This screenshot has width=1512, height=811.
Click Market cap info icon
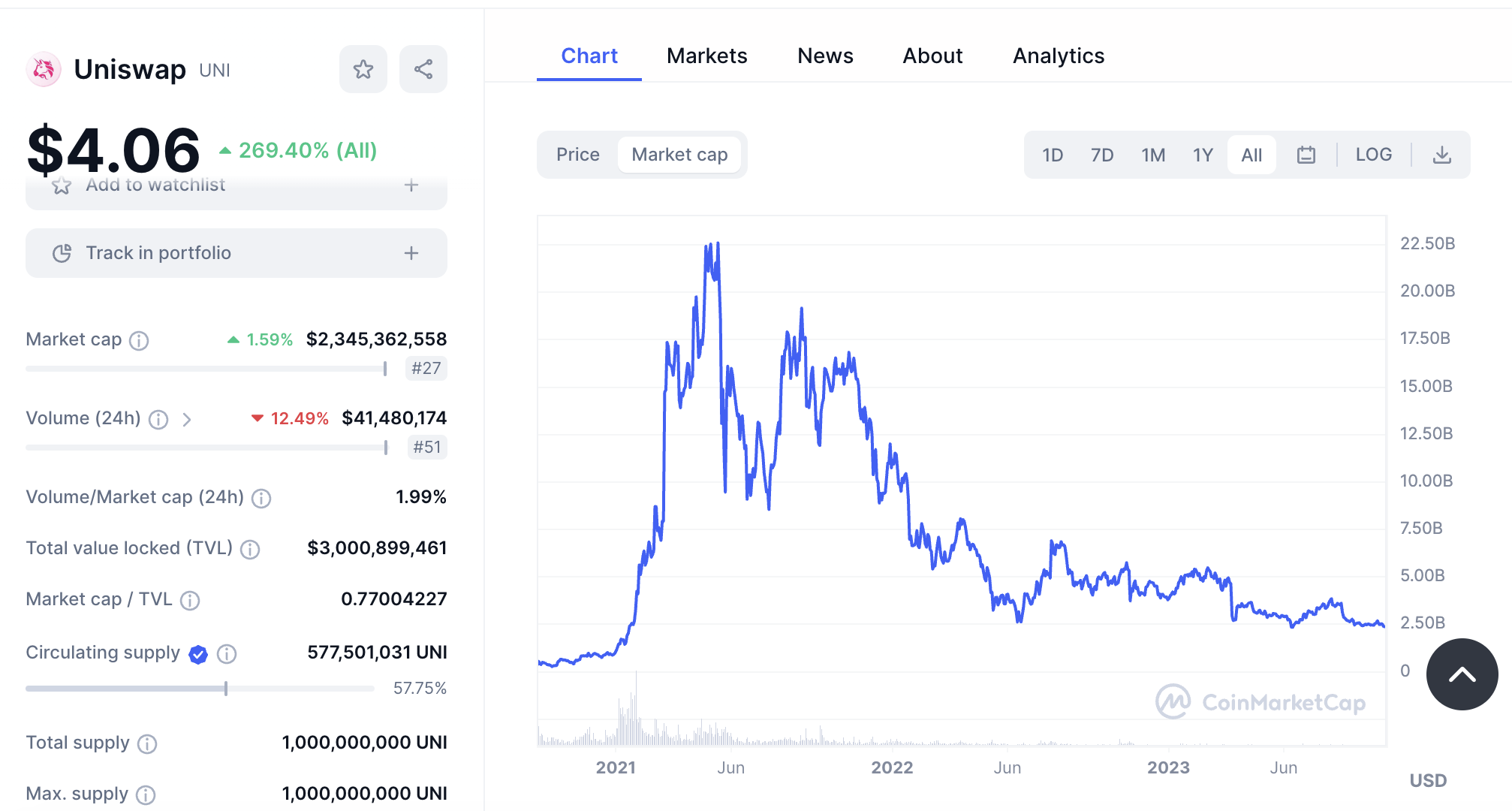tap(139, 341)
